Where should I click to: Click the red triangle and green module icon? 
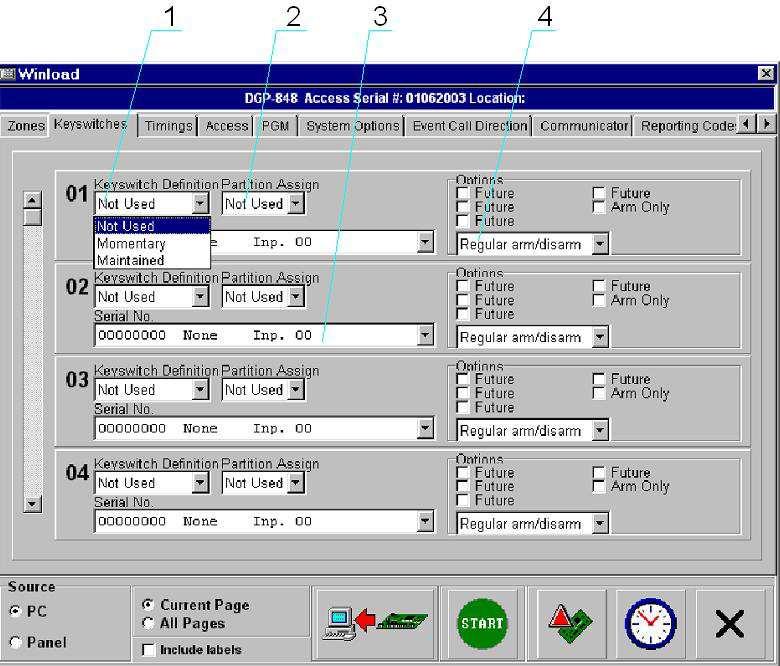[570, 623]
